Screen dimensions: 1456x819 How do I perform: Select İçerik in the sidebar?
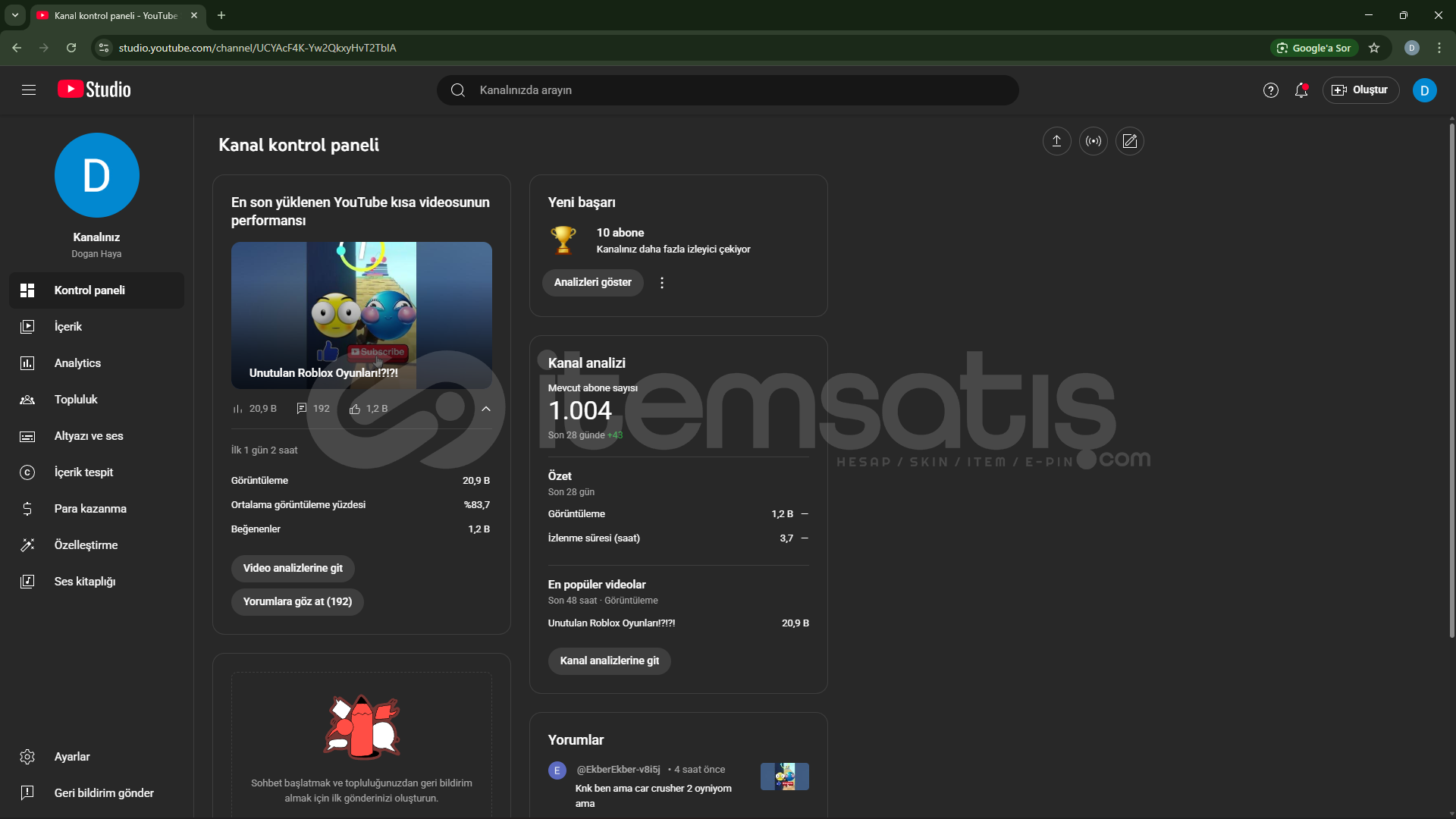tap(68, 327)
